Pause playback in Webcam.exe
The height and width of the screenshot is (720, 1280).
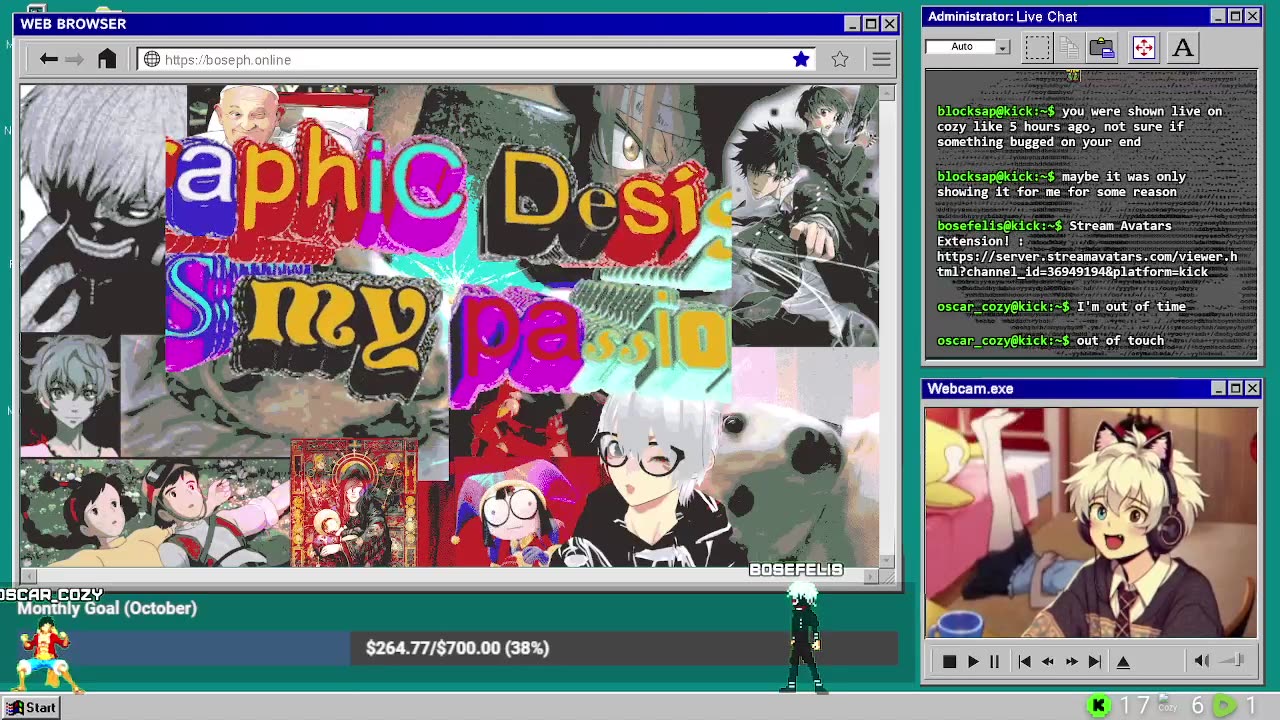(x=994, y=662)
